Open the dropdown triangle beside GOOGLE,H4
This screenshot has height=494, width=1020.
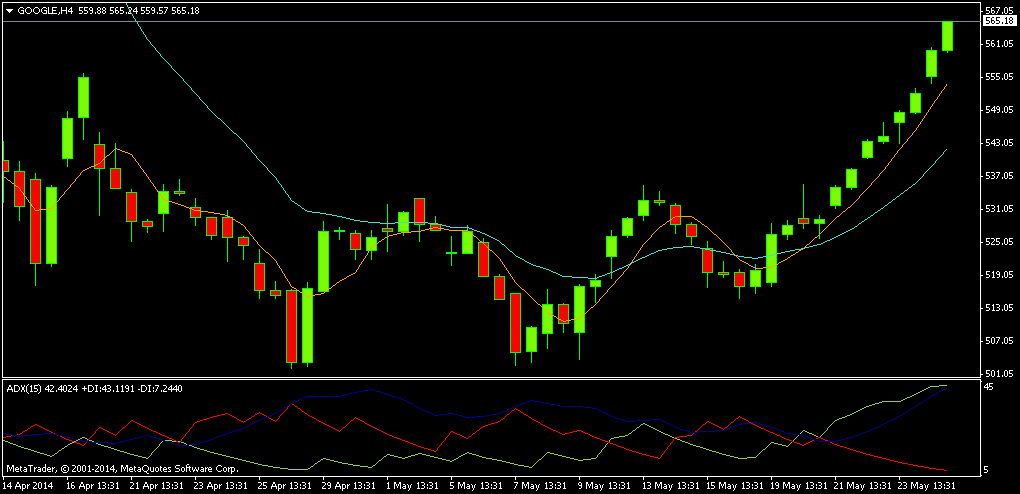coord(9,10)
